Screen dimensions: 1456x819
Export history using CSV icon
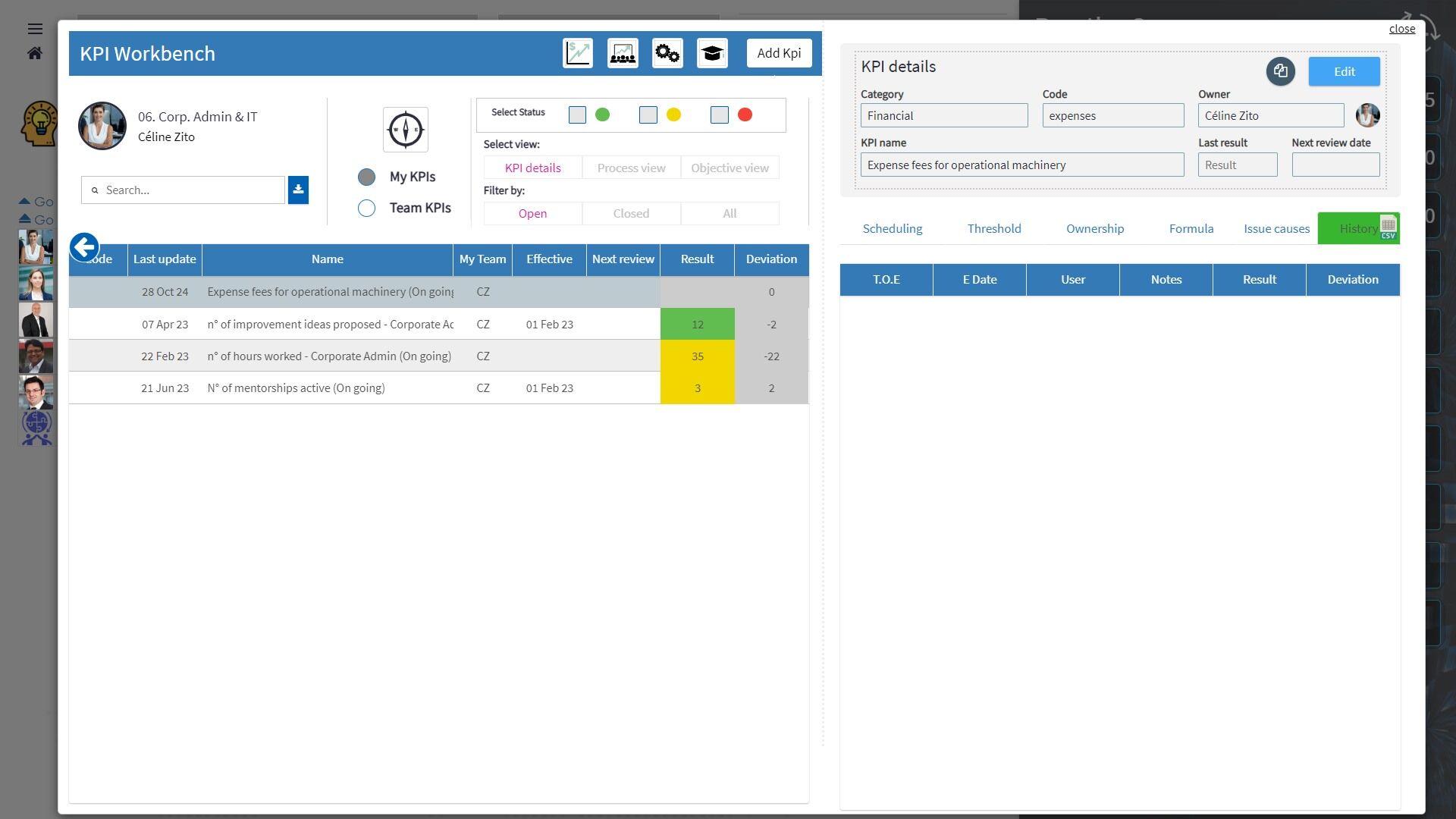point(1388,227)
